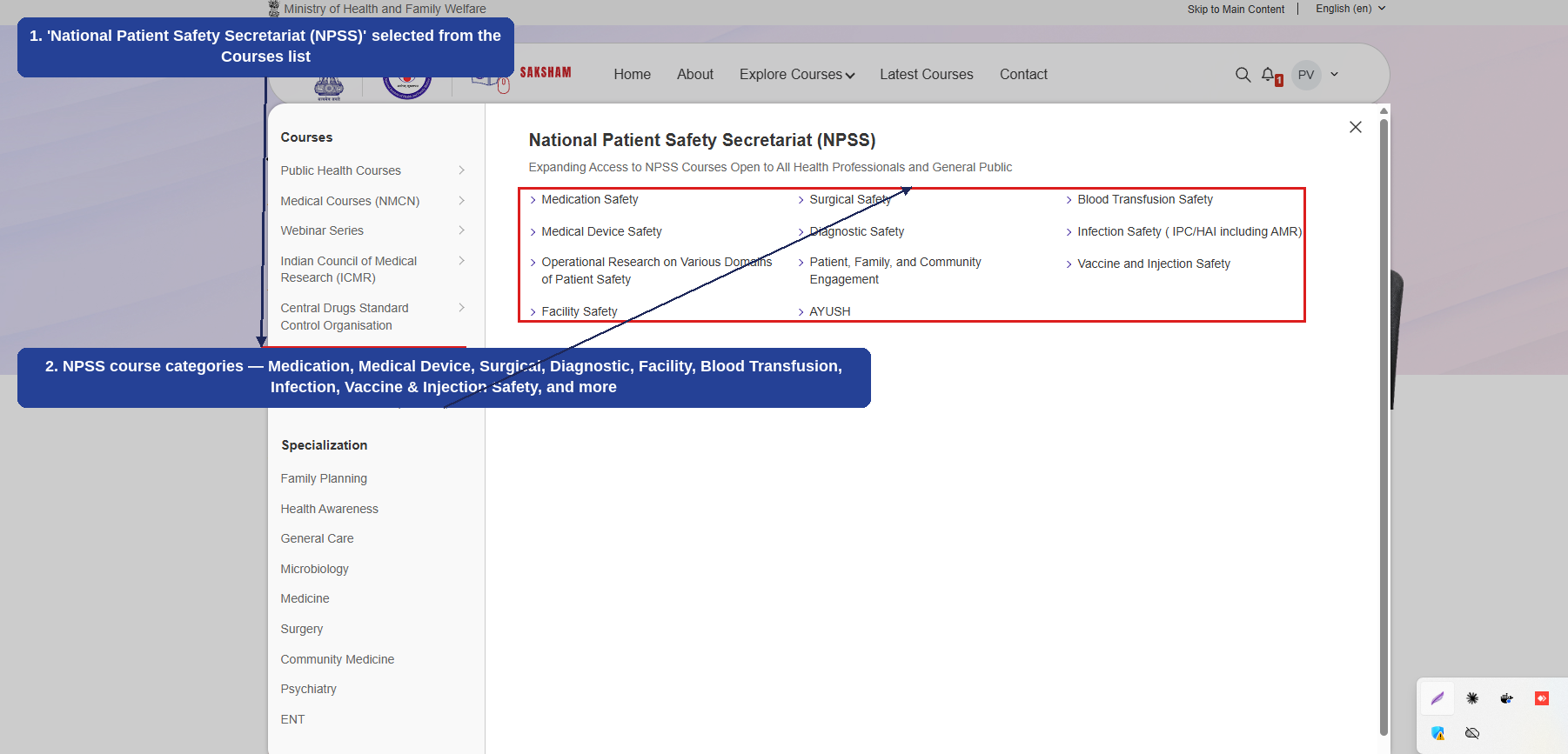Click the mega menu vertical scrollbar

click(x=1384, y=426)
